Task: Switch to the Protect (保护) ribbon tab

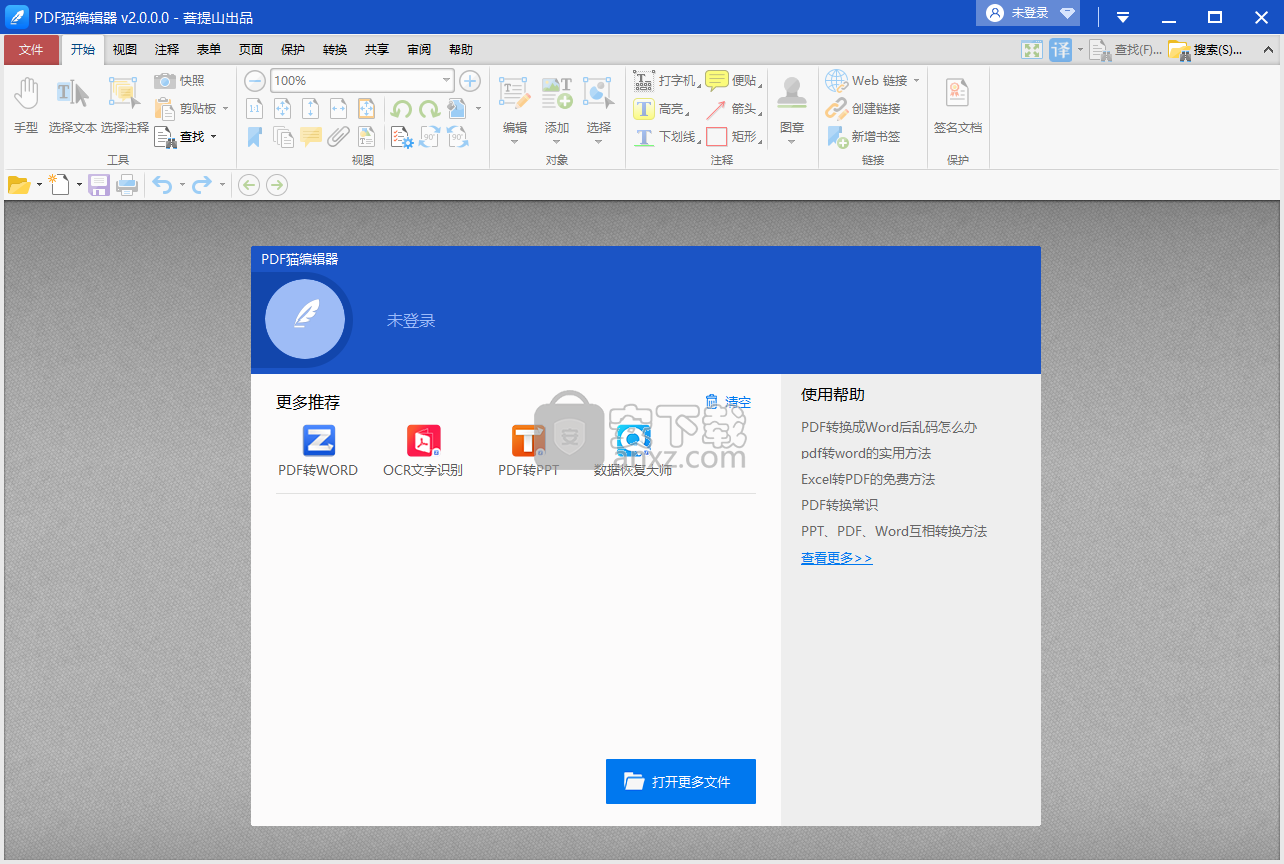Action: point(293,50)
